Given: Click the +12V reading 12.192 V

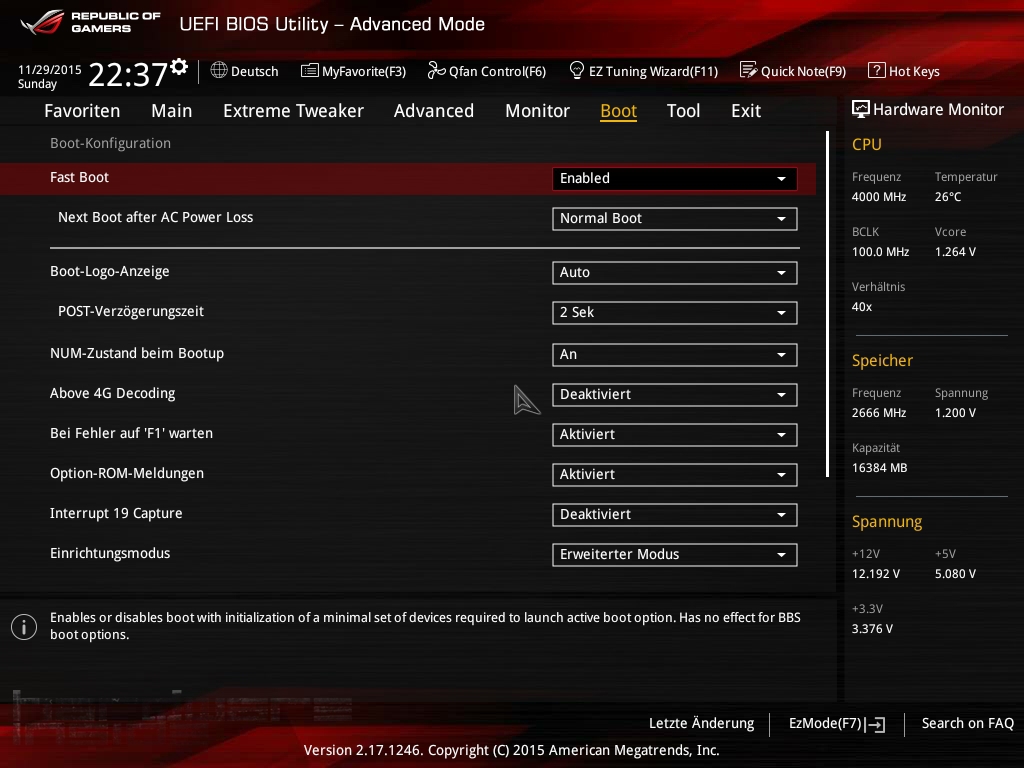Looking at the screenshot, I should point(875,573).
